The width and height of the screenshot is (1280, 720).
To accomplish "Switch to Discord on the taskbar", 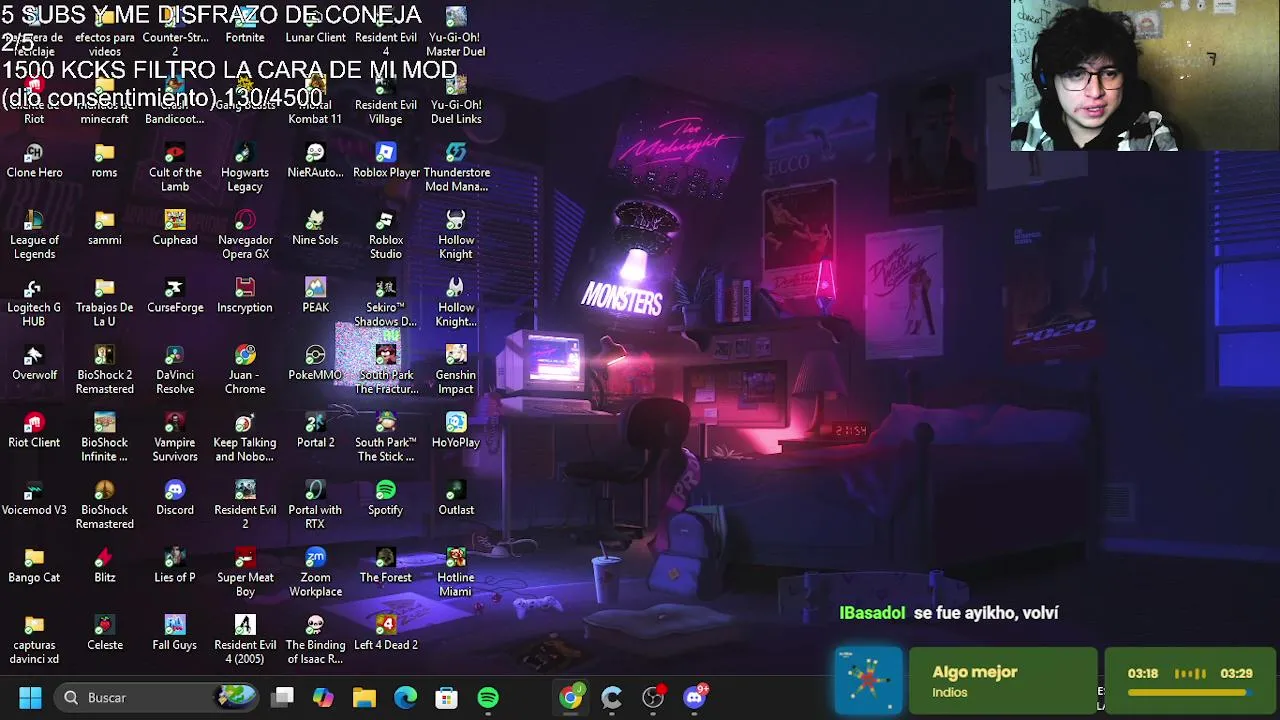I will [694, 697].
